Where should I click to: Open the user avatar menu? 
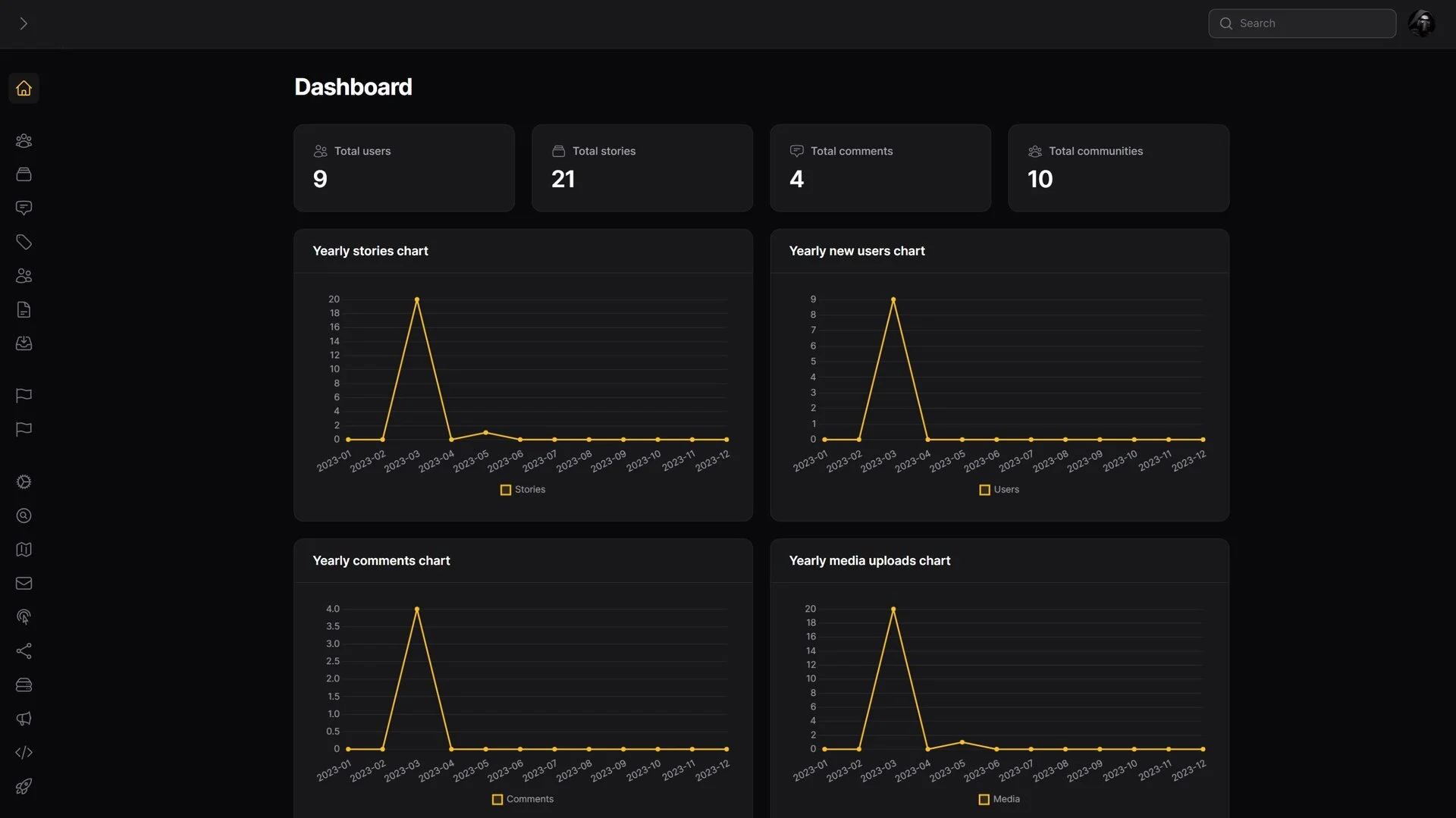click(x=1422, y=24)
